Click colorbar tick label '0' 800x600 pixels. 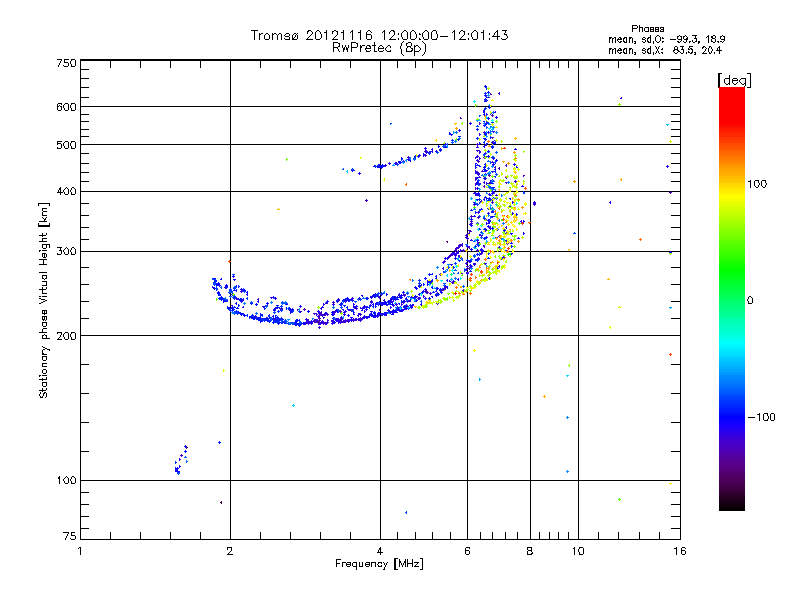(750, 301)
